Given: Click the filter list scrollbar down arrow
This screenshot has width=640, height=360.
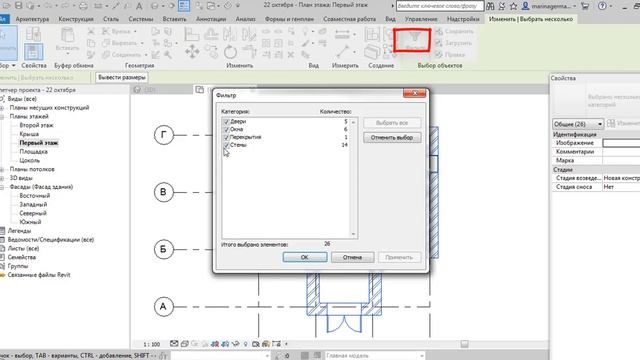Looking at the screenshot, I should click(x=353, y=234).
